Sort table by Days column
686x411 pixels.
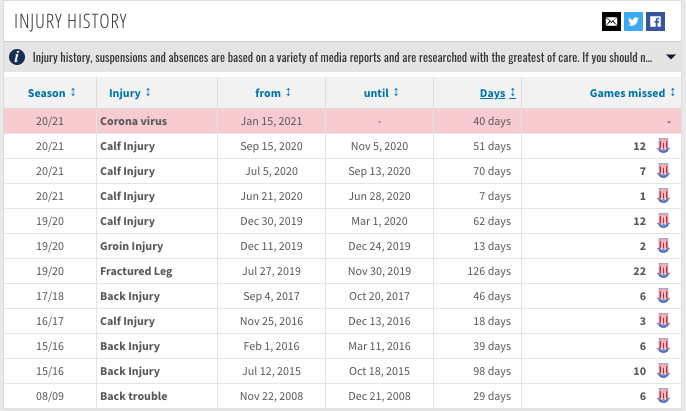[497, 93]
